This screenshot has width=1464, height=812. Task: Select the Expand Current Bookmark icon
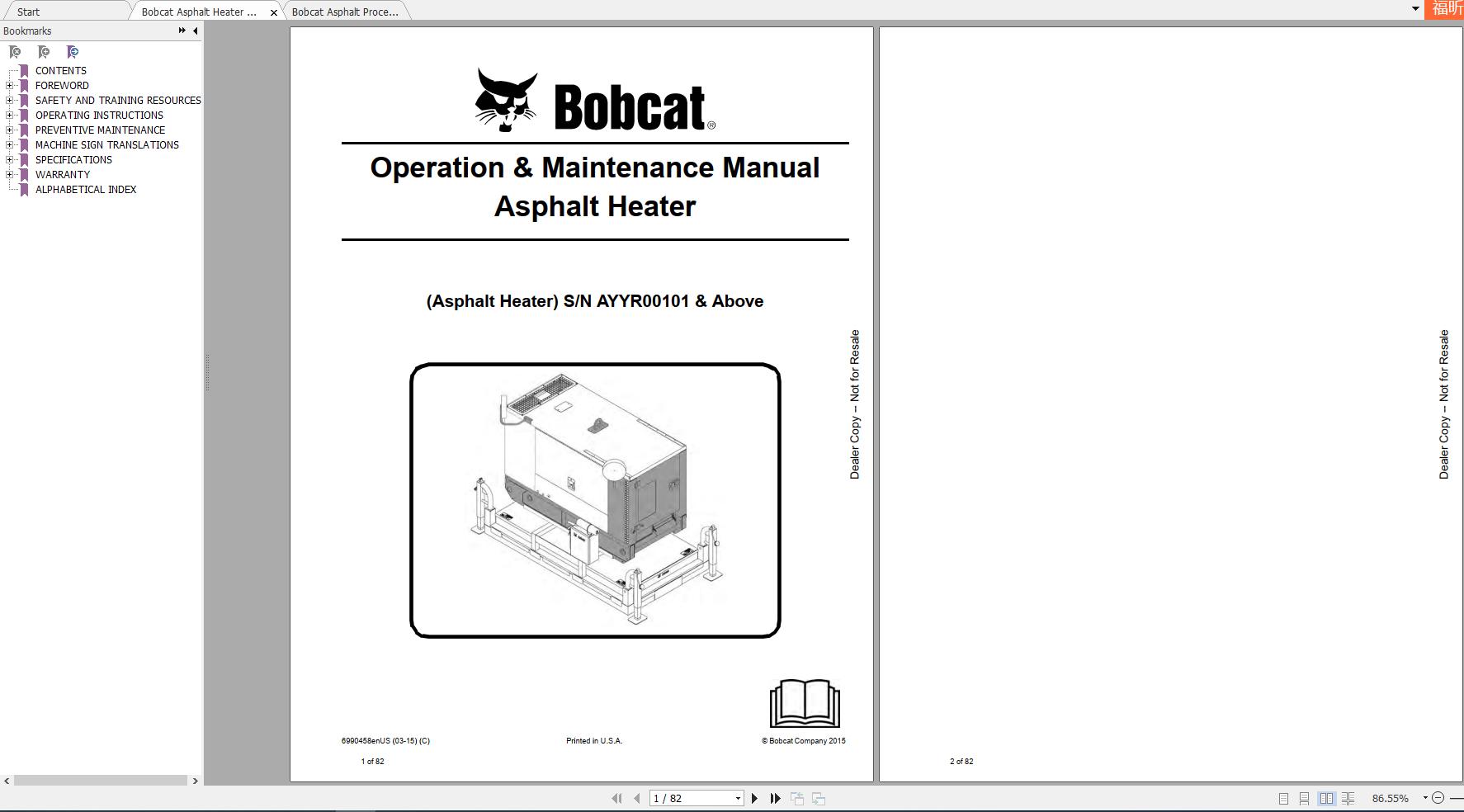73,51
